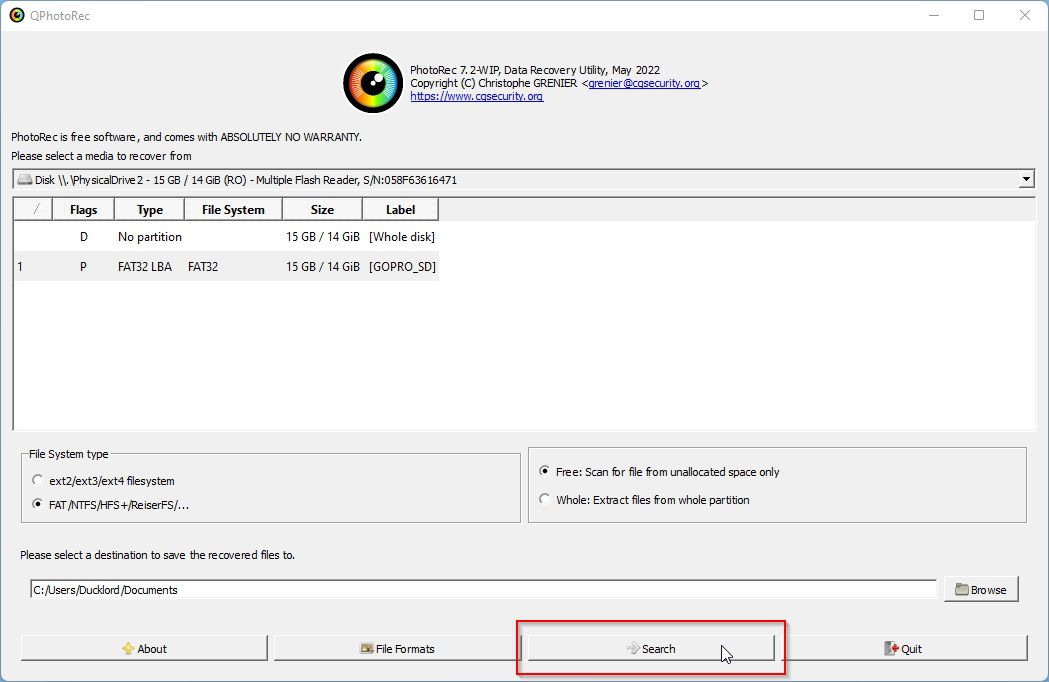Screen dimensions: 1049x682
Task: Open the About dialog button
Action: pos(145,649)
